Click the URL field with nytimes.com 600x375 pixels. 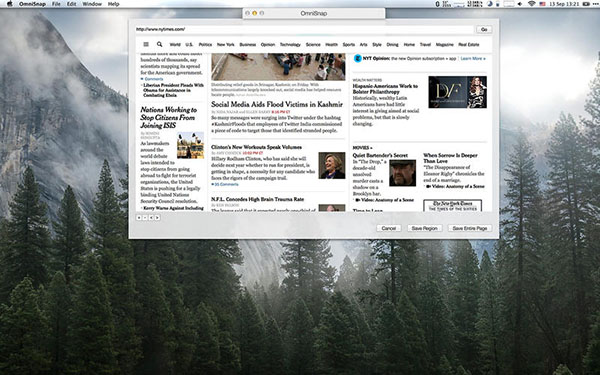305,29
